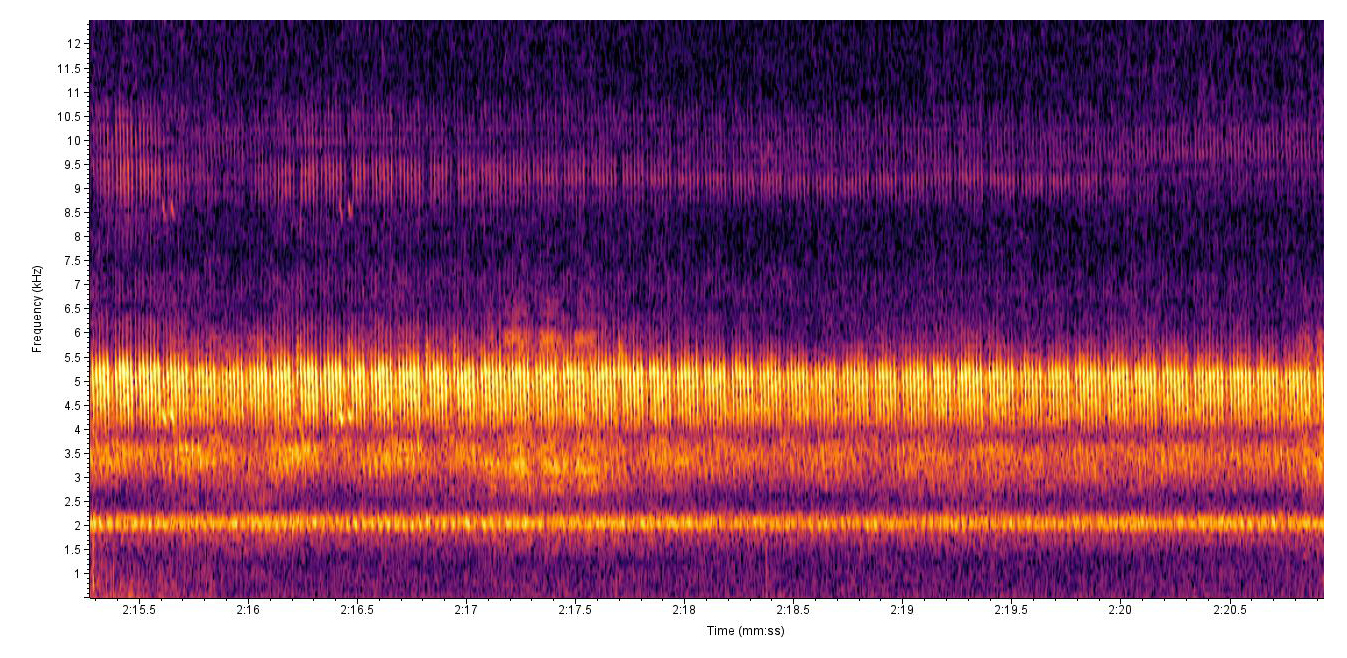Click the 1 kHz frequency axis label

[76, 574]
